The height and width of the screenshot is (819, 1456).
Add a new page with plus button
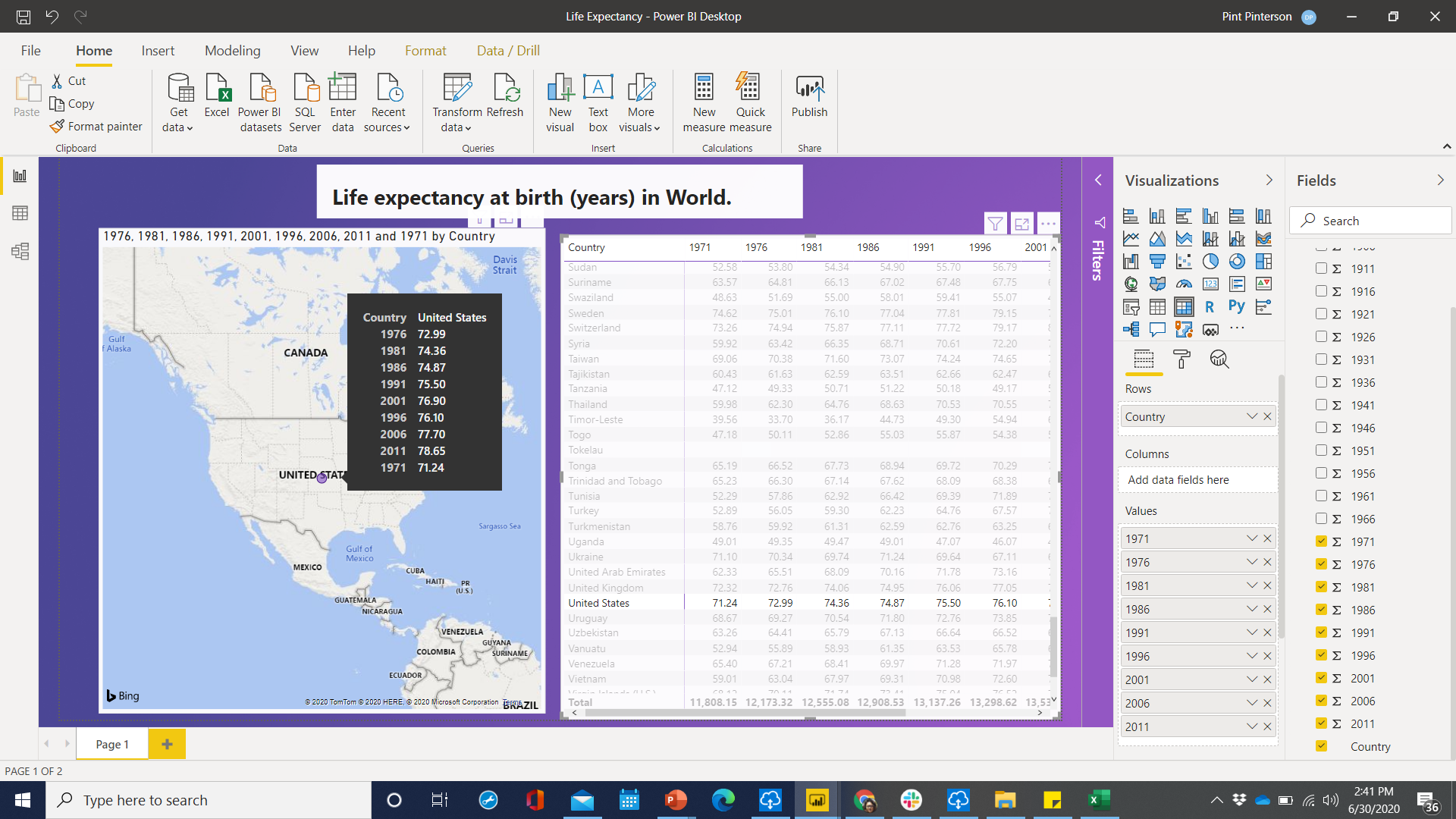tap(167, 744)
